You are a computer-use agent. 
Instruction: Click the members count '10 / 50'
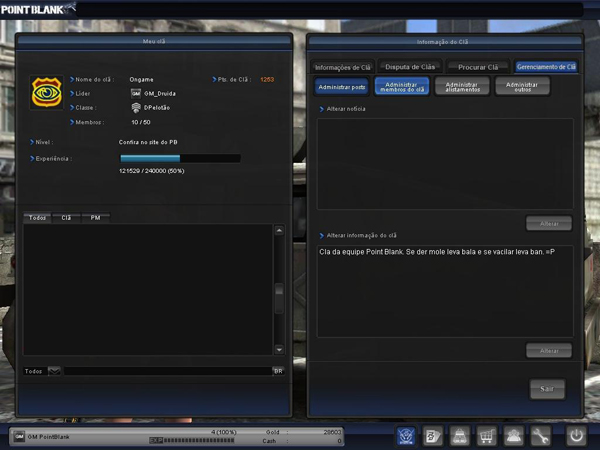click(x=141, y=122)
